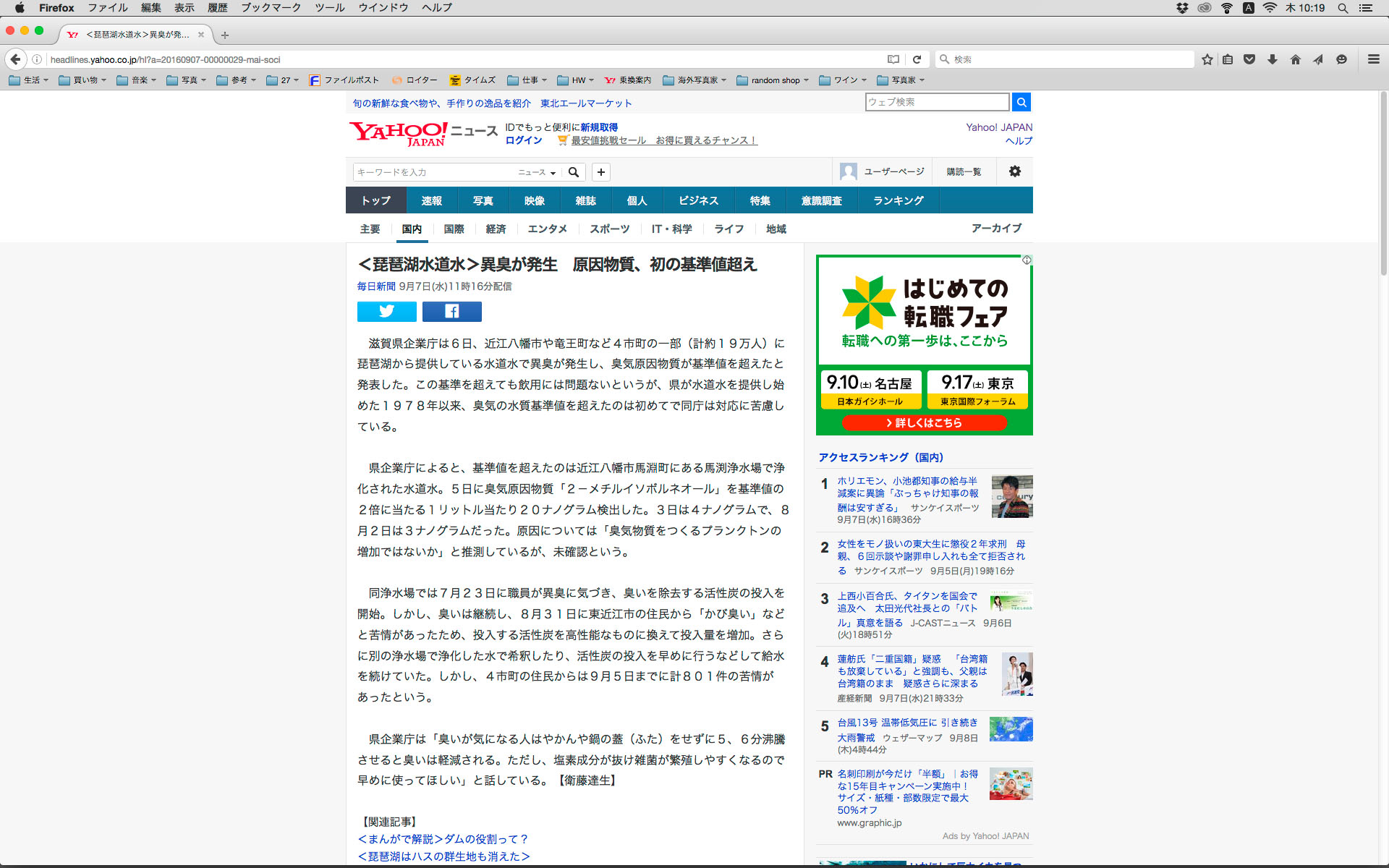Open 生活 bookmarks folder dropdown

(30, 80)
